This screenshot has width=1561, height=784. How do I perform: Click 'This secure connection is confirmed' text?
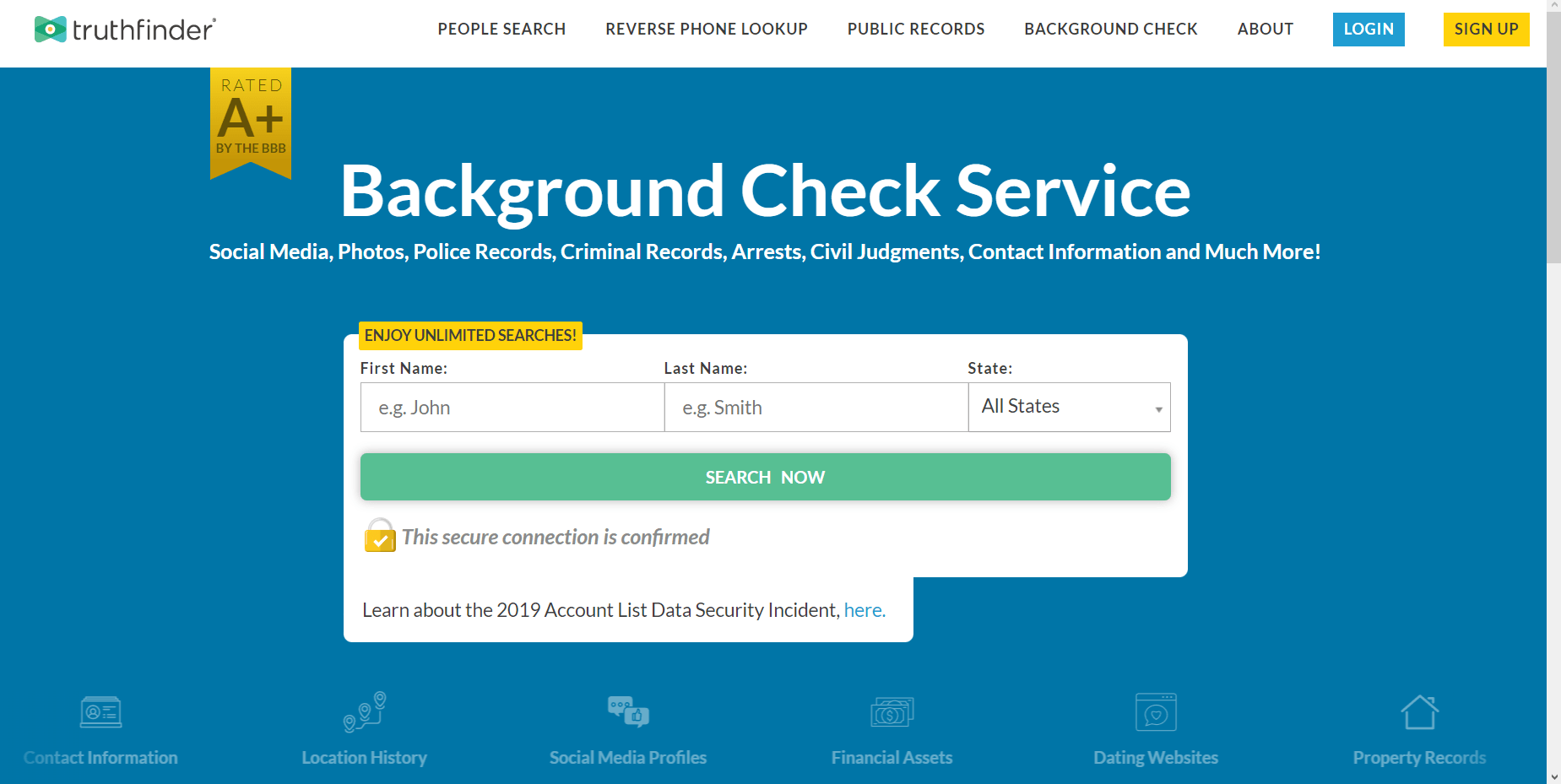click(556, 537)
